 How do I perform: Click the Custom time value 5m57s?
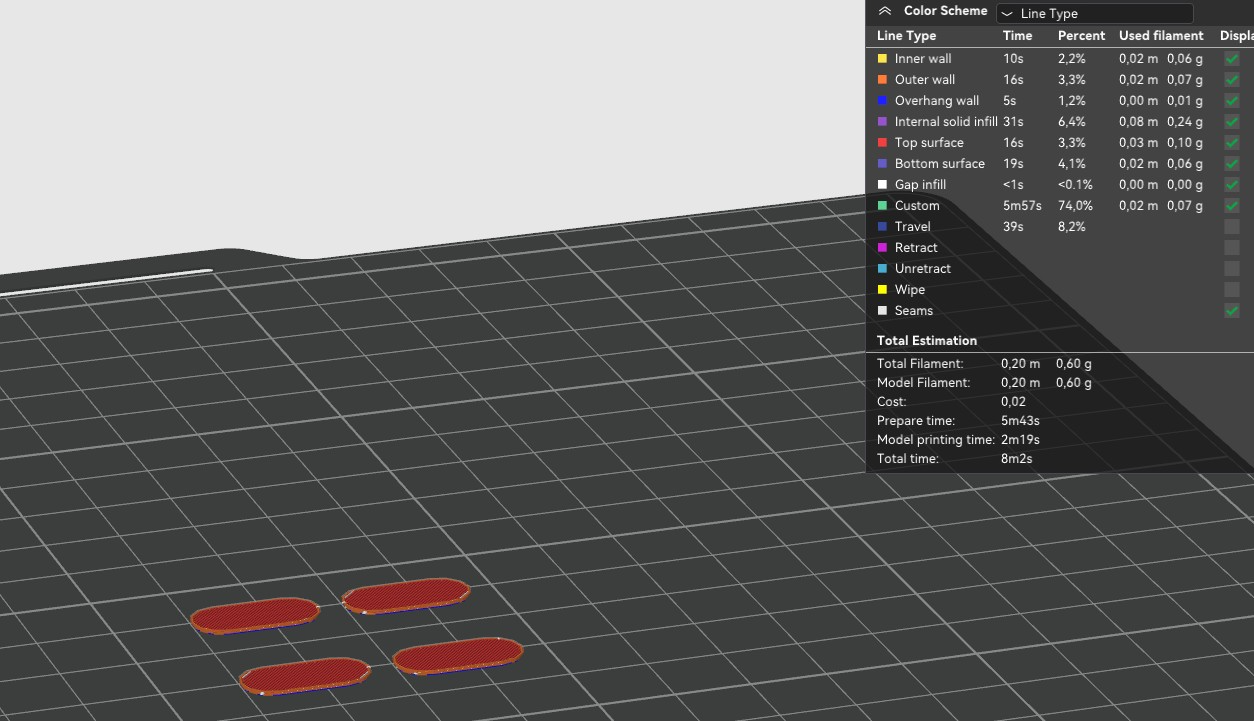coord(1022,206)
